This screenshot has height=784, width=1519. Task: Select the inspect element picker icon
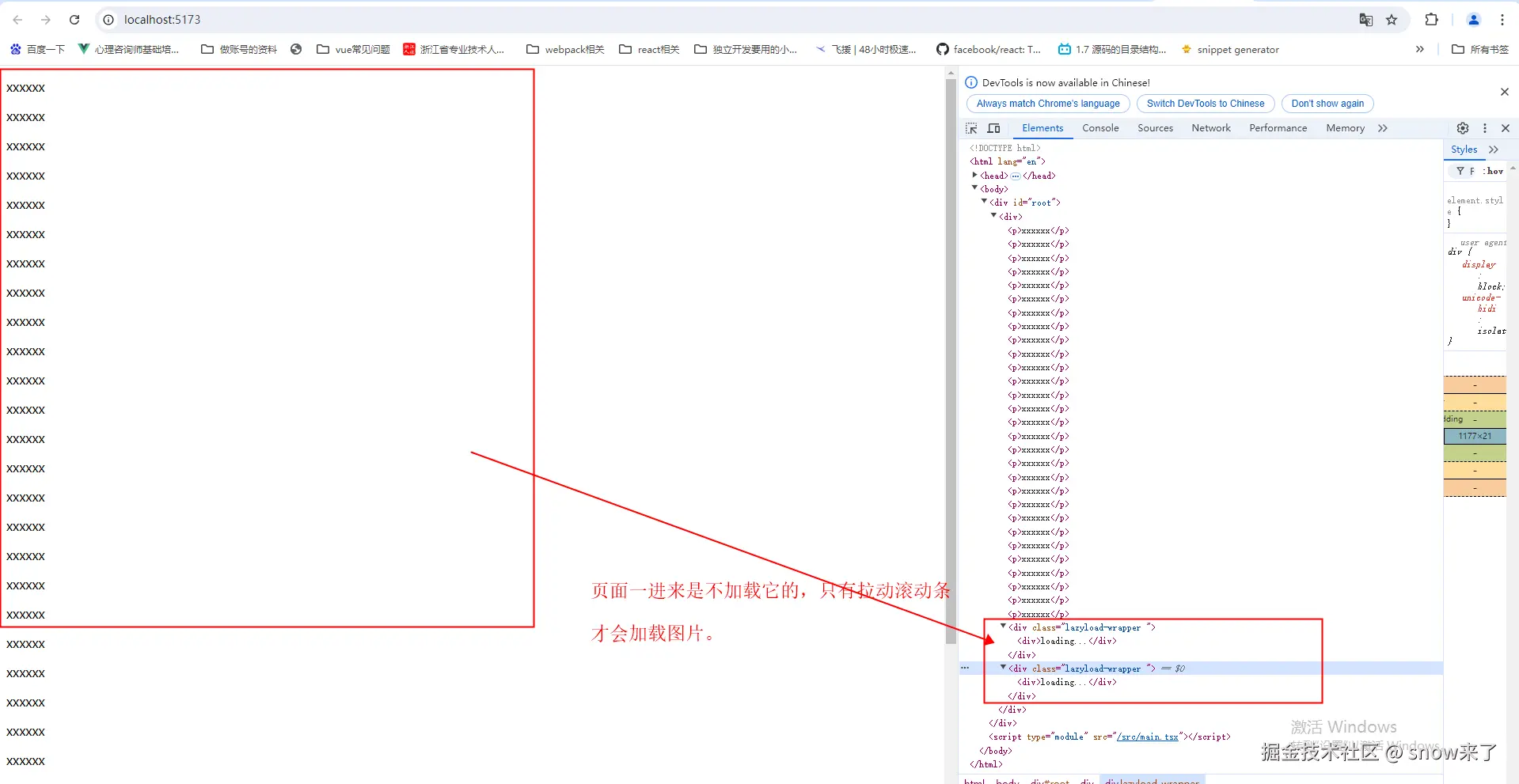point(971,128)
